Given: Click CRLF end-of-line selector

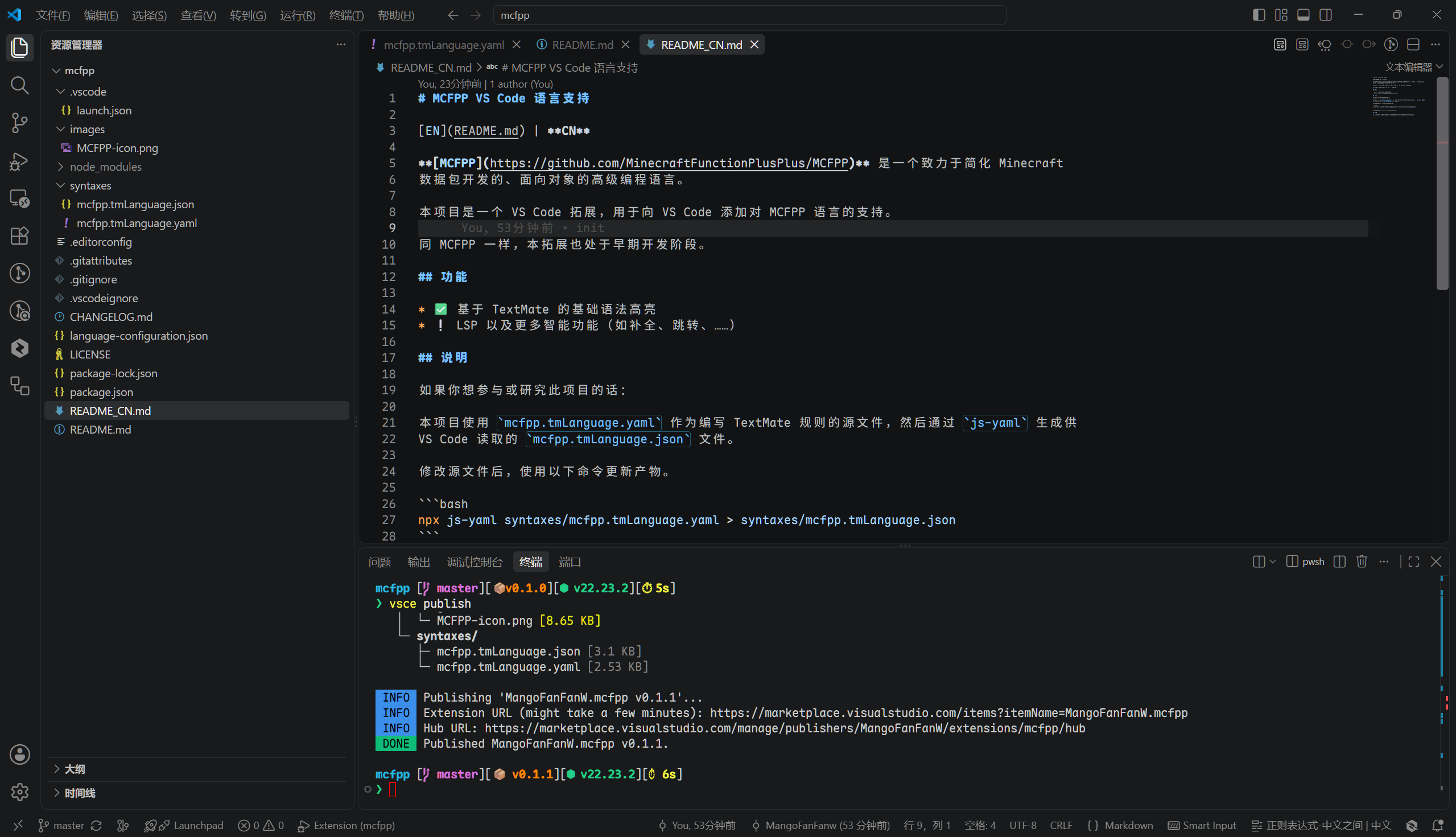Looking at the screenshot, I should (1061, 826).
